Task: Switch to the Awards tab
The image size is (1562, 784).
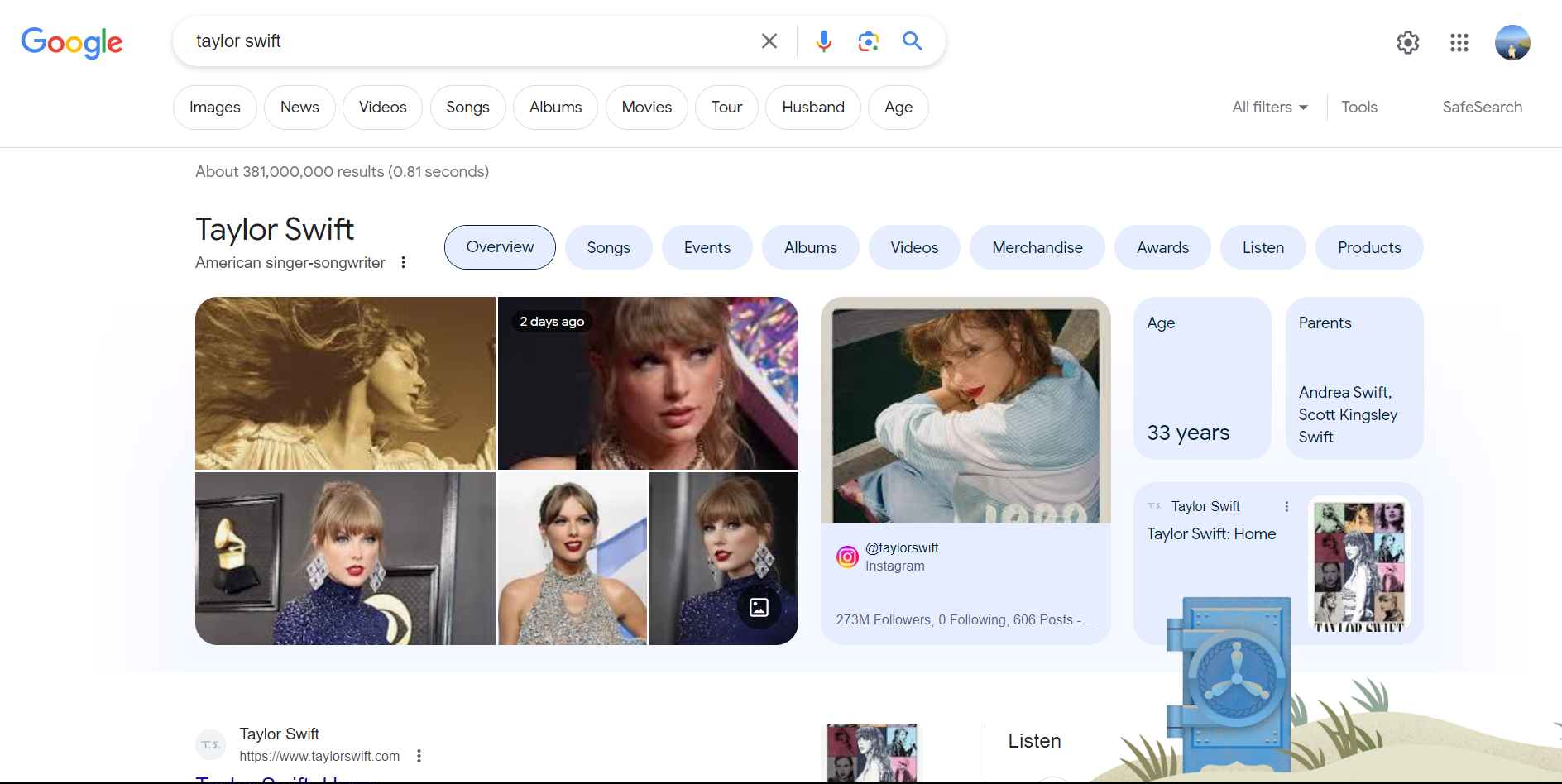Action: 1162,247
